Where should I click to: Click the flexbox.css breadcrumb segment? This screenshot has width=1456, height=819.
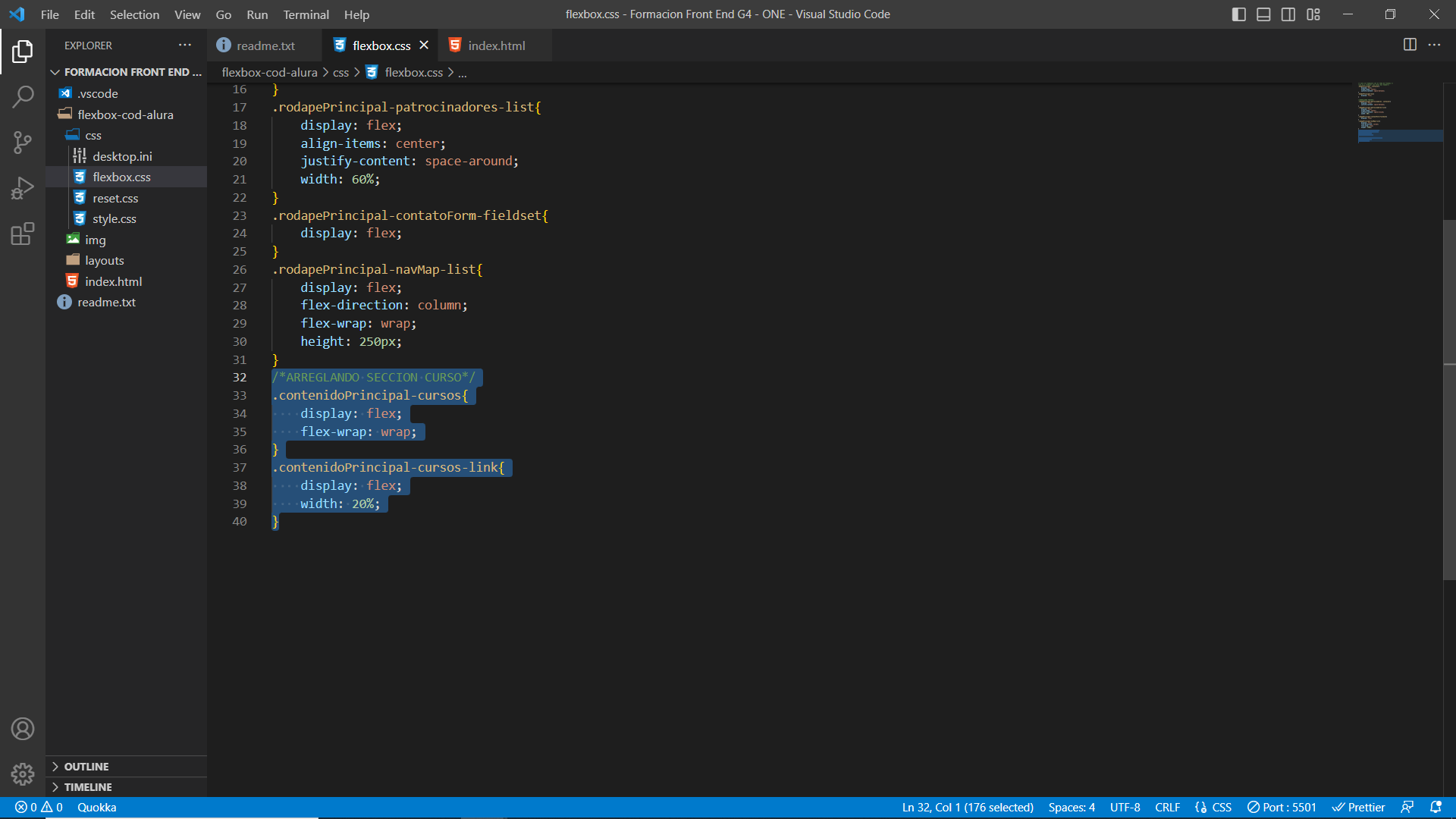point(404,72)
